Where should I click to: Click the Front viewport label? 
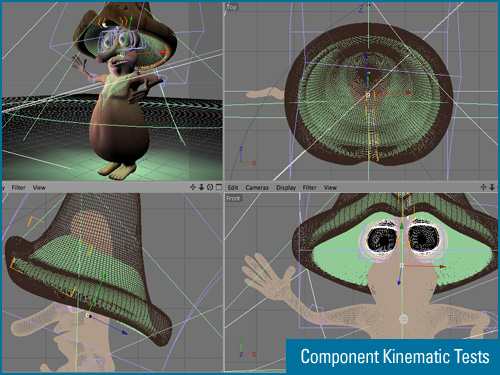click(x=233, y=198)
